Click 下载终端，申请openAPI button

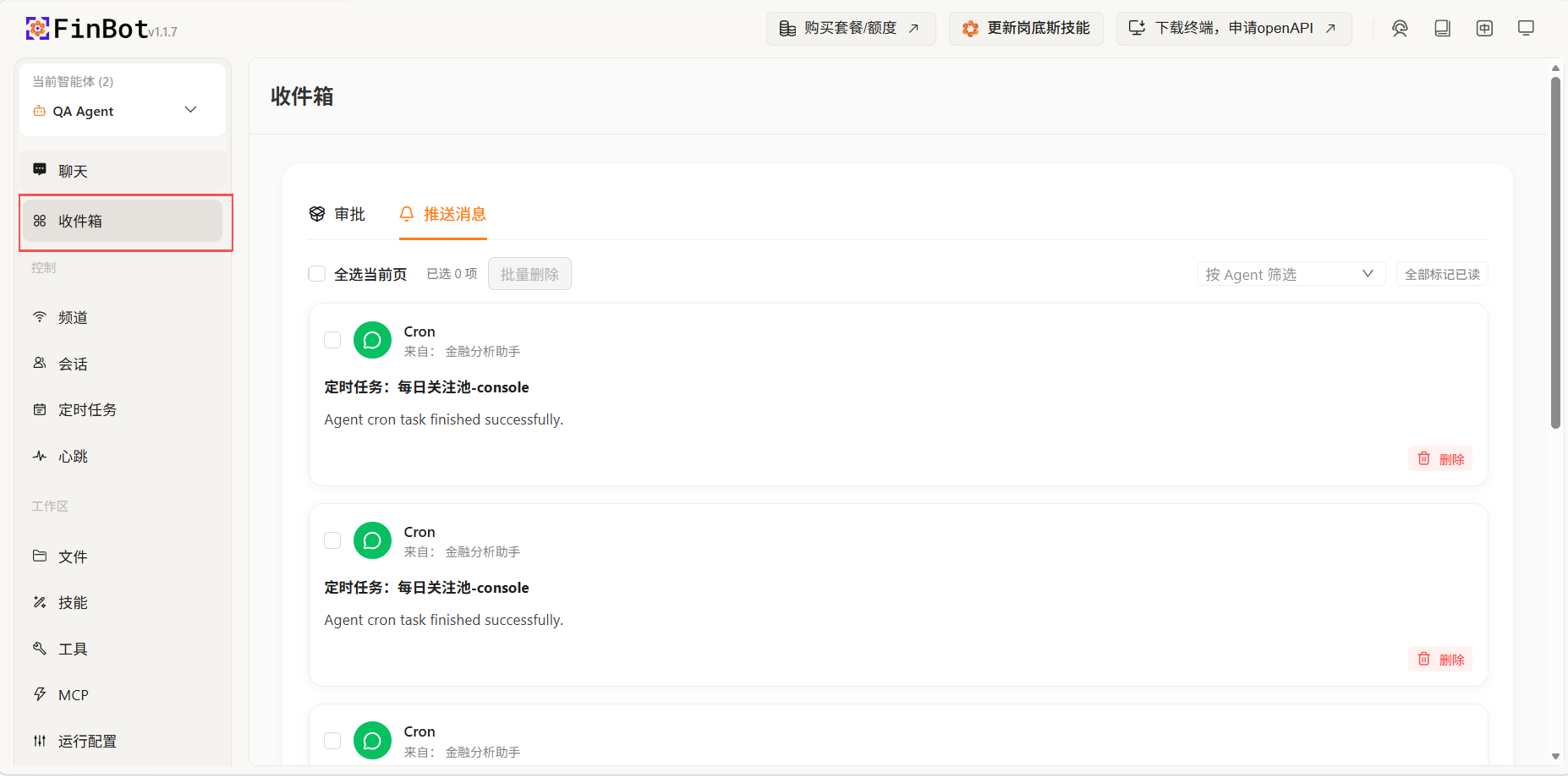click(1234, 29)
